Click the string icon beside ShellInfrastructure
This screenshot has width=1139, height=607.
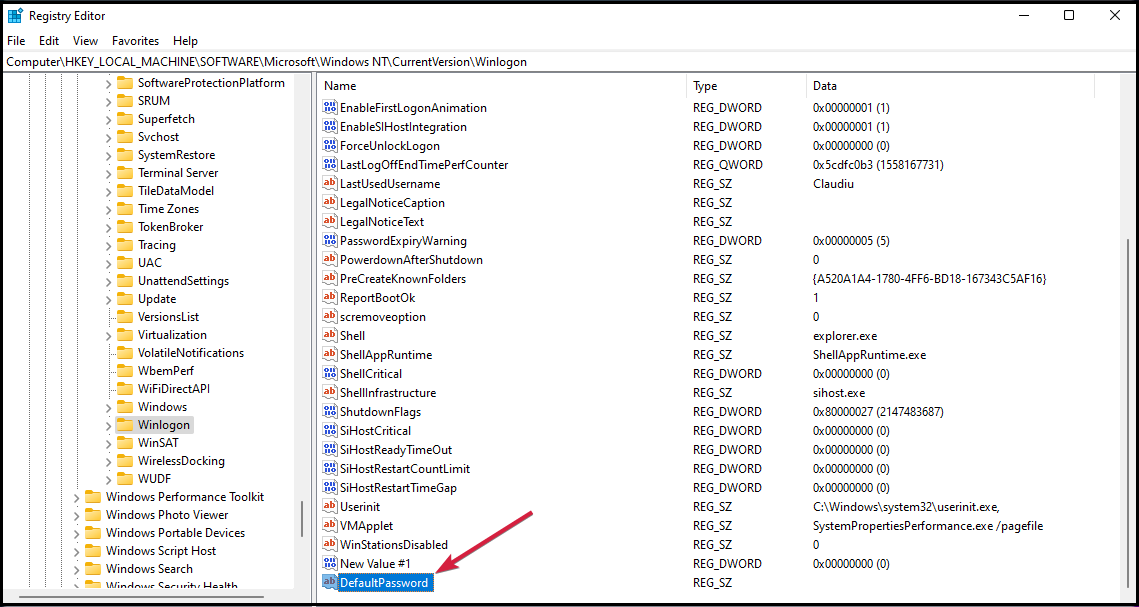[x=330, y=393]
